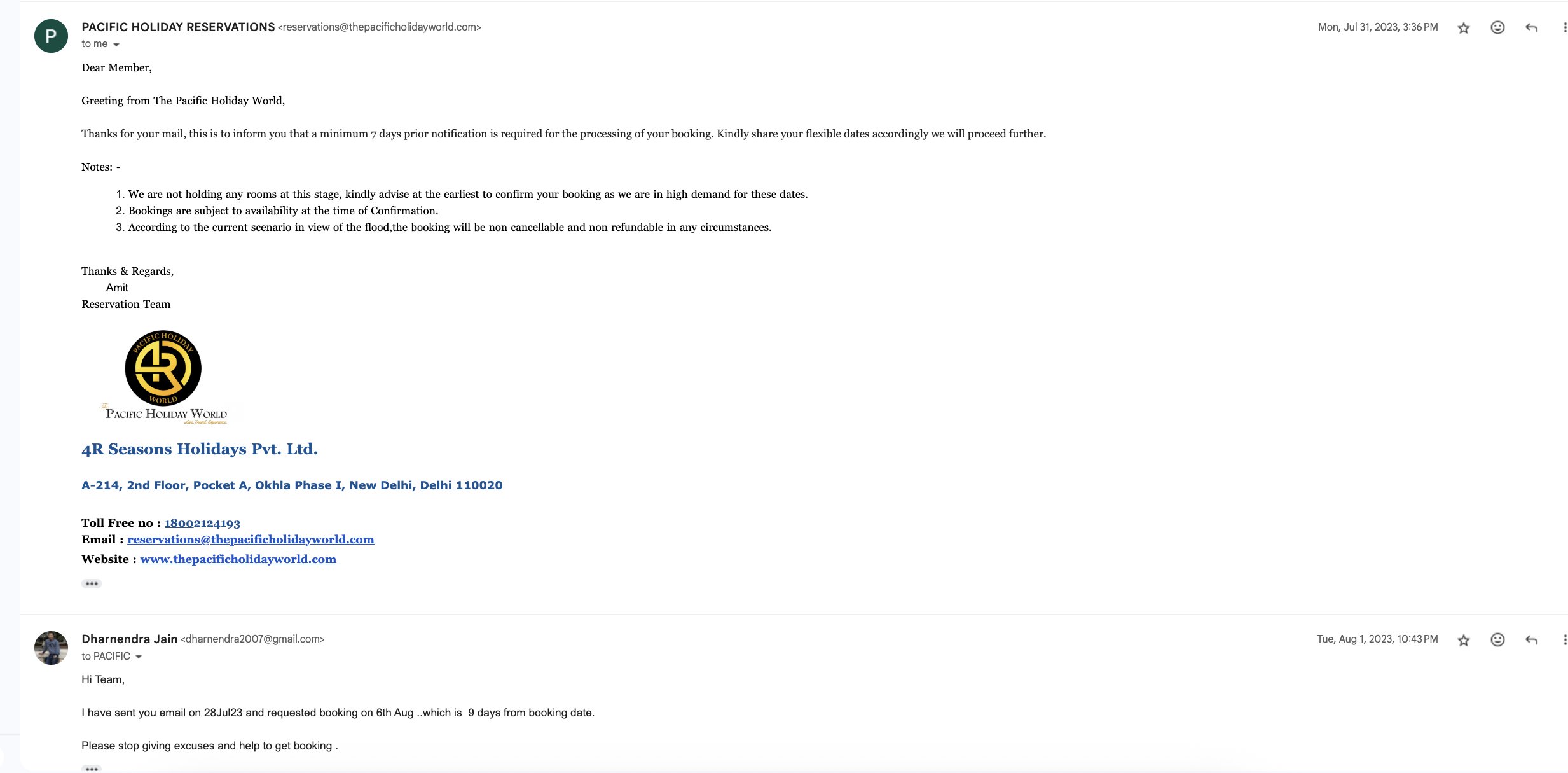The width and height of the screenshot is (1568, 773).
Task: Click Dharnendra Jain's profile photo
Action: pos(51,648)
